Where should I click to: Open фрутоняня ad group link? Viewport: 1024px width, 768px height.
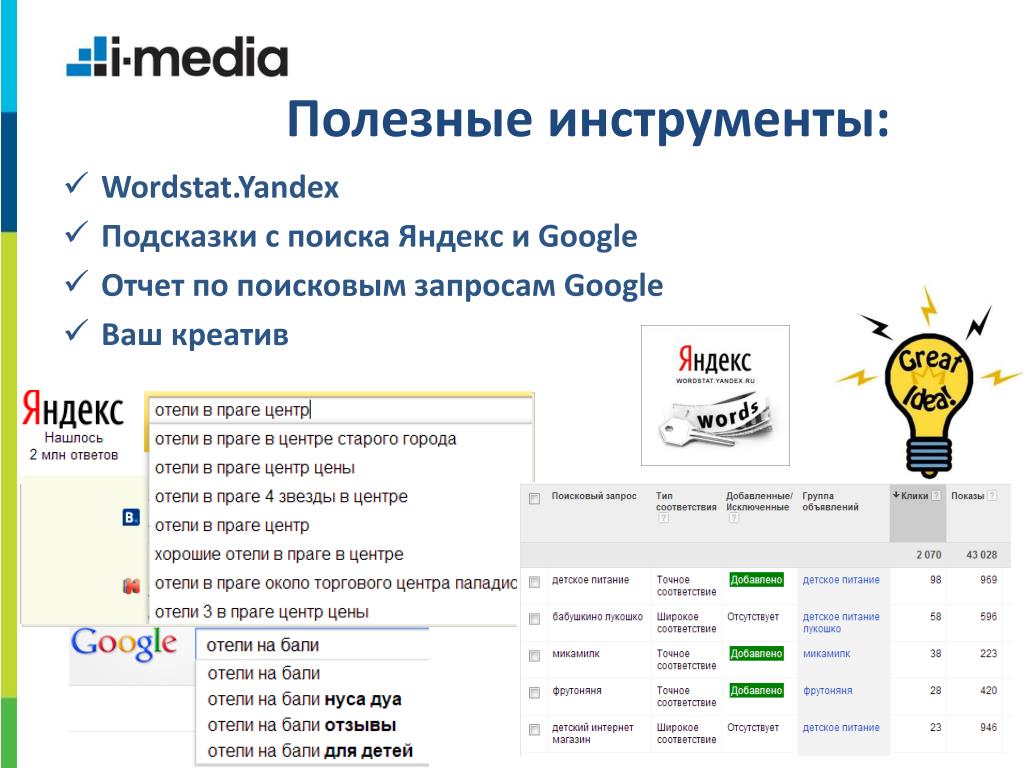827,691
